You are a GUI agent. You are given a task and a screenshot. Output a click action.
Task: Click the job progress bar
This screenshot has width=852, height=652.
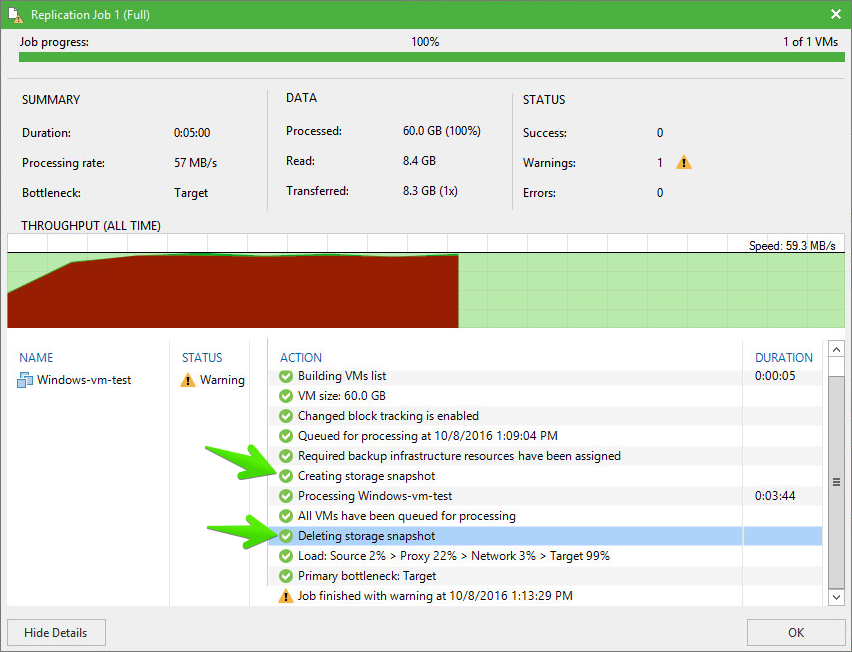click(431, 57)
